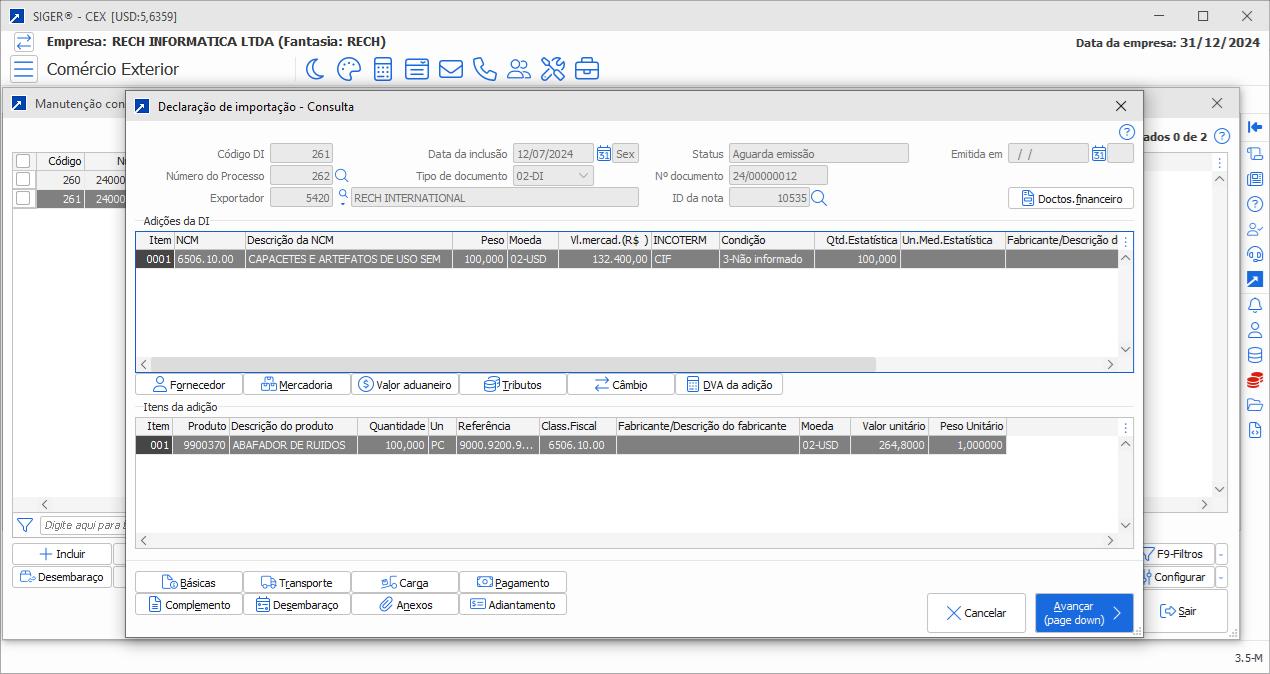Toggle the checkbox on row 261
The width and height of the screenshot is (1270, 674).
pyautogui.click(x=23, y=199)
